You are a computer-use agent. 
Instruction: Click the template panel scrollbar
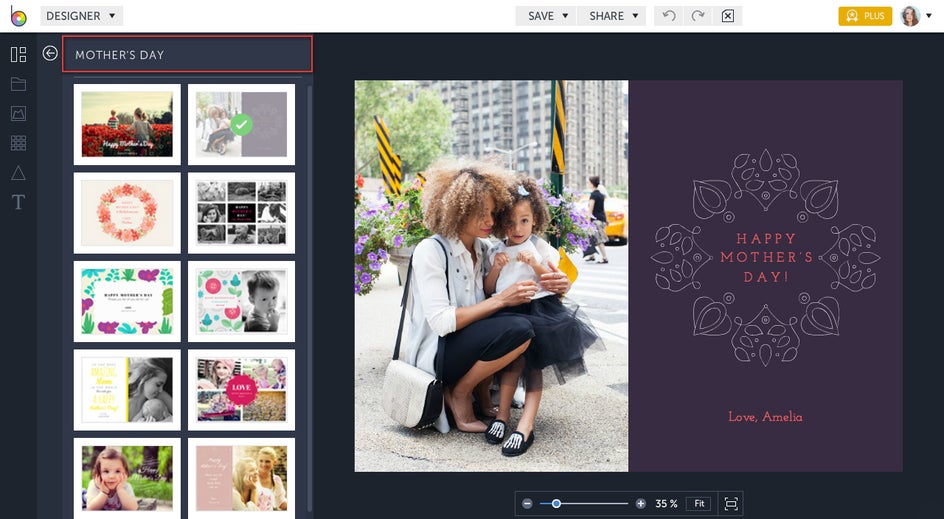309,298
